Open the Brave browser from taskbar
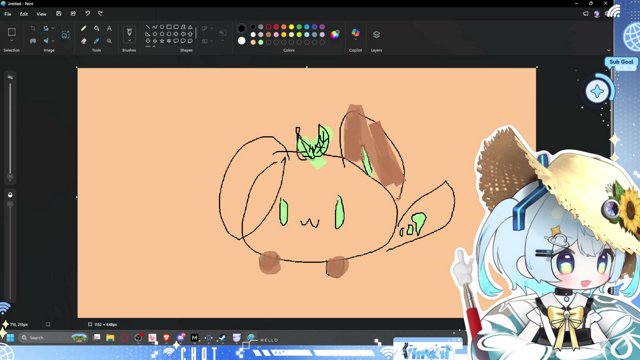This screenshot has width=640, height=360. [167, 338]
